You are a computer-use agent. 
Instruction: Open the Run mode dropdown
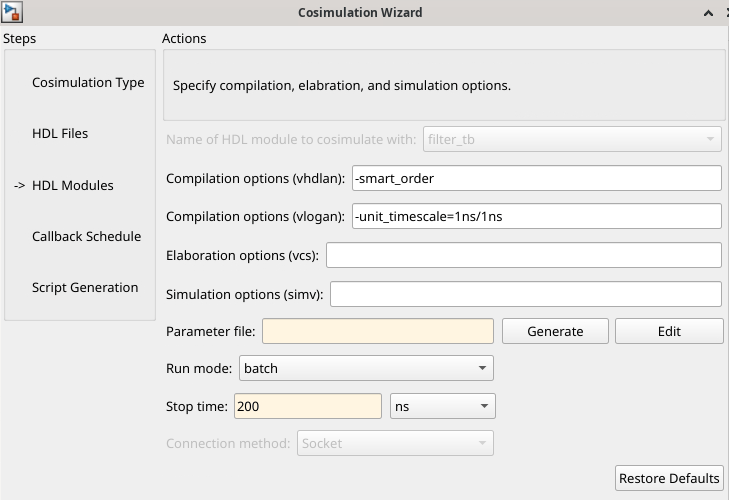366,368
